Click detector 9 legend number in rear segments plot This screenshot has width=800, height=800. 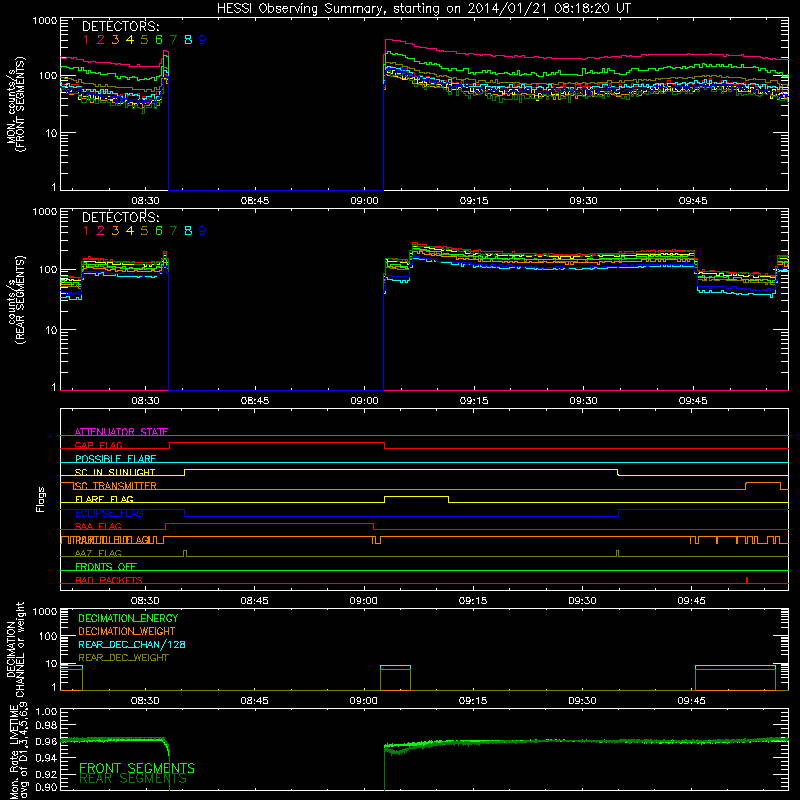203,231
